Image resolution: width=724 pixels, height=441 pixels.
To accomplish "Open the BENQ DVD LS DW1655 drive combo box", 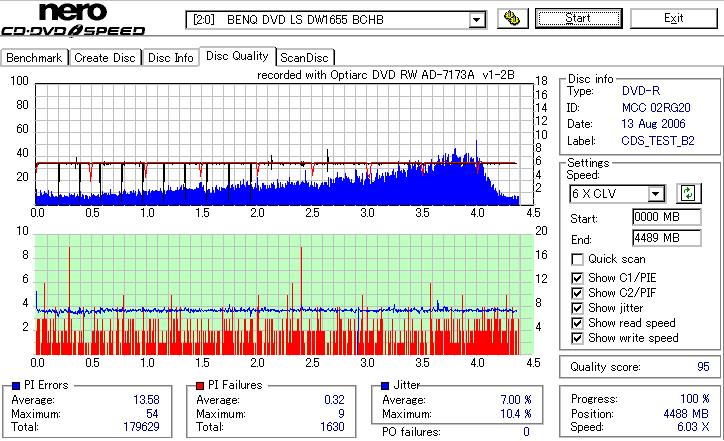I will (x=336, y=20).
